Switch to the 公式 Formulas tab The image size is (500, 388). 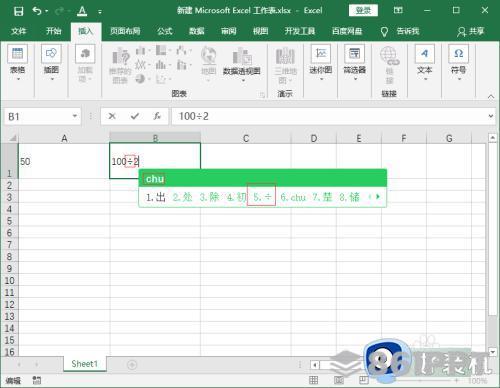(165, 31)
